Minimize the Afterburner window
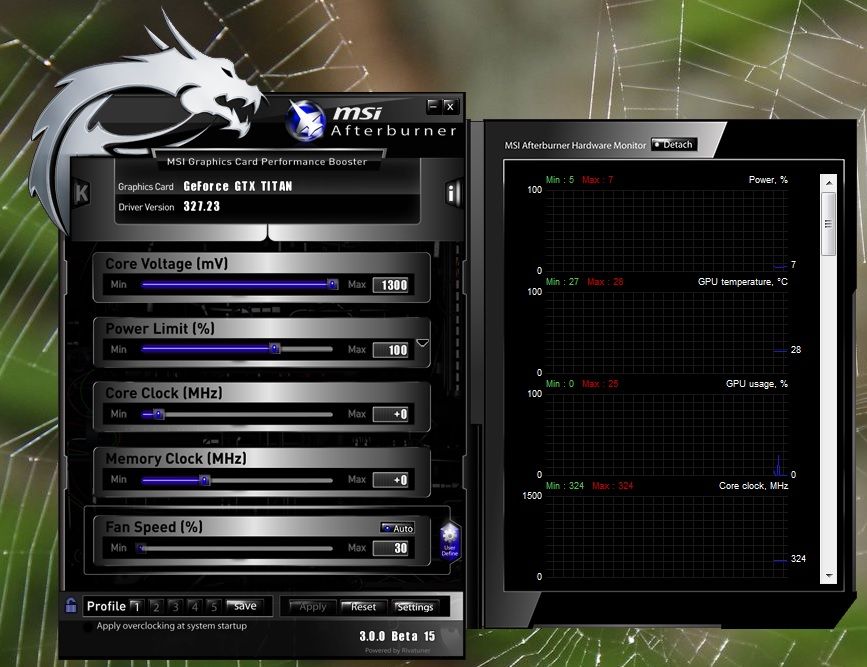This screenshot has height=667, width=867. click(432, 105)
